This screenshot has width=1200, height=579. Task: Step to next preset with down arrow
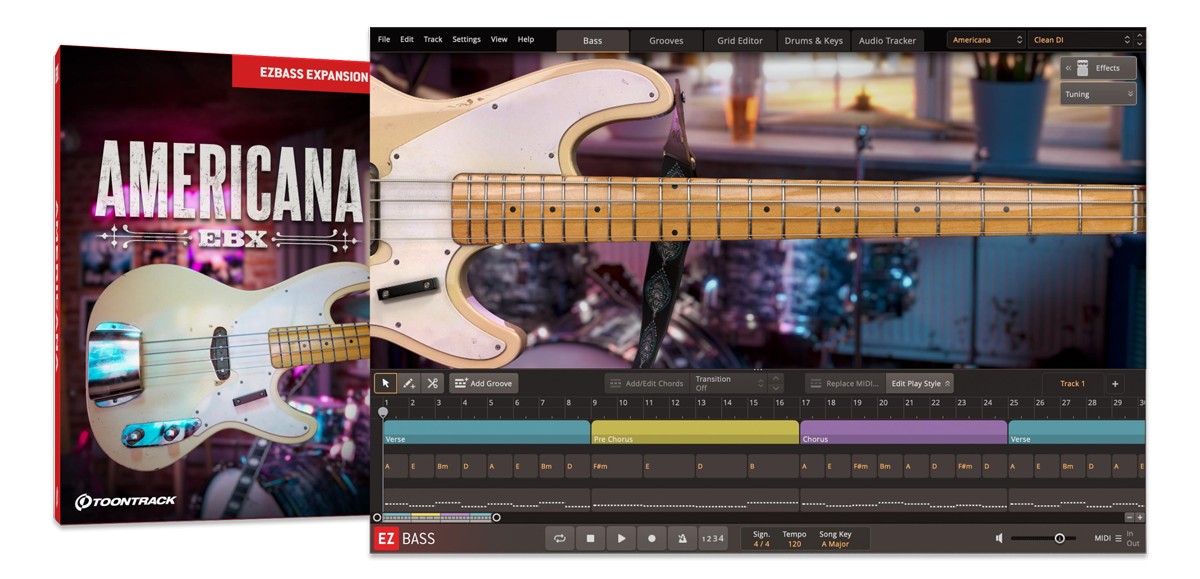pos(1141,44)
